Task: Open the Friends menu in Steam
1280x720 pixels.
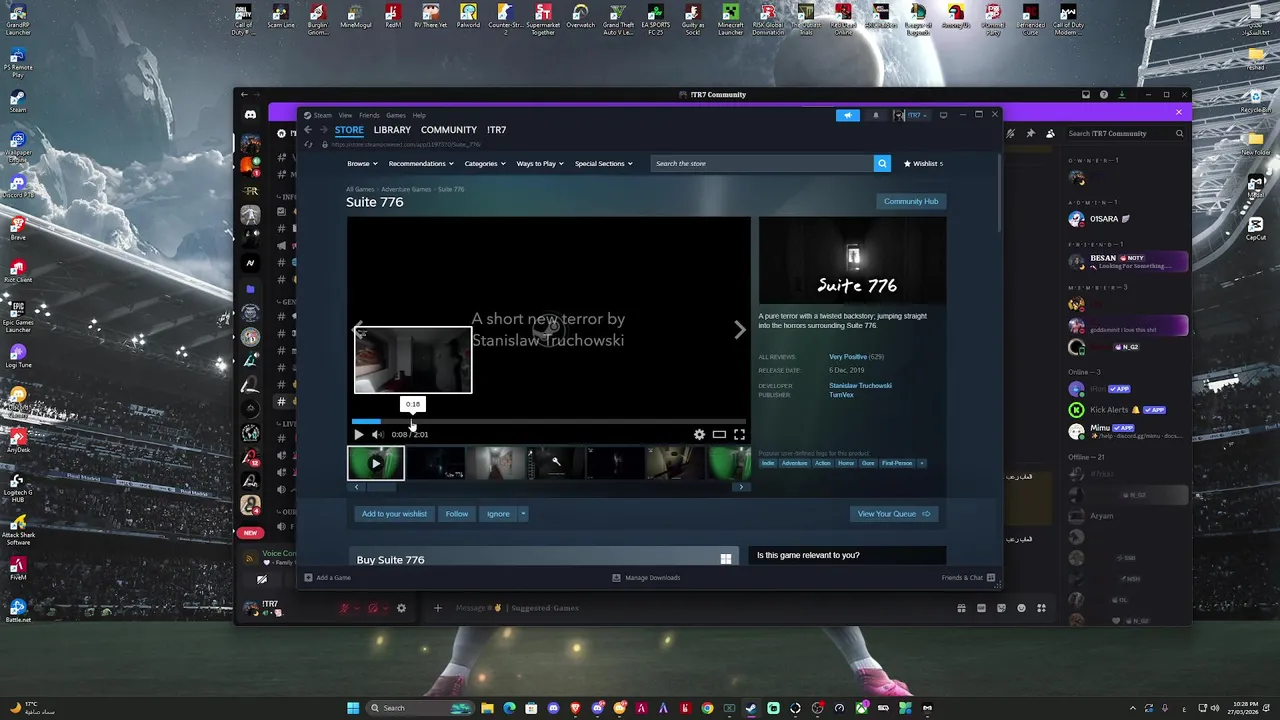Action: coord(370,115)
